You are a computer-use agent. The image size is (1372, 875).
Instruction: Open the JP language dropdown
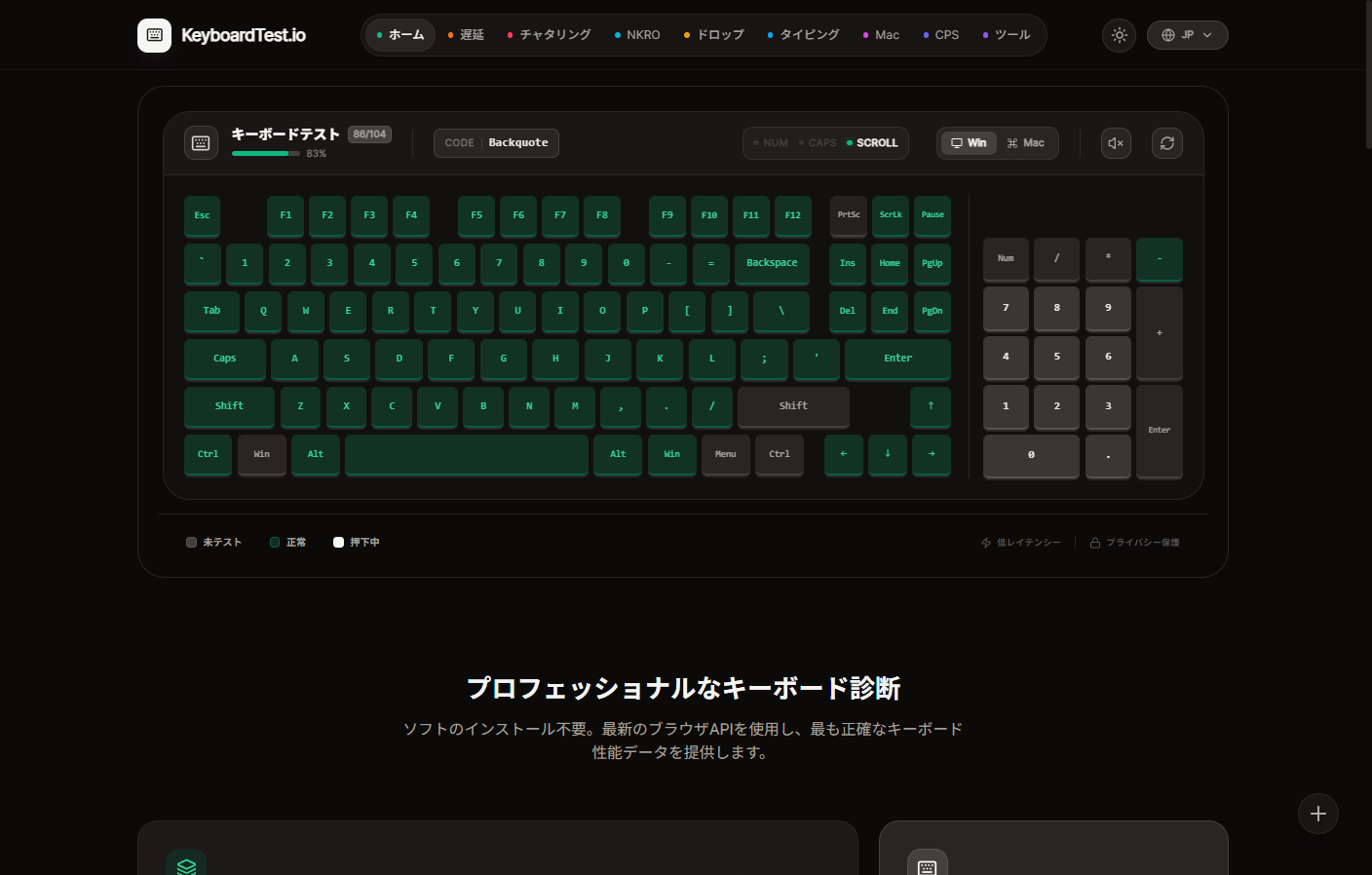(1187, 35)
